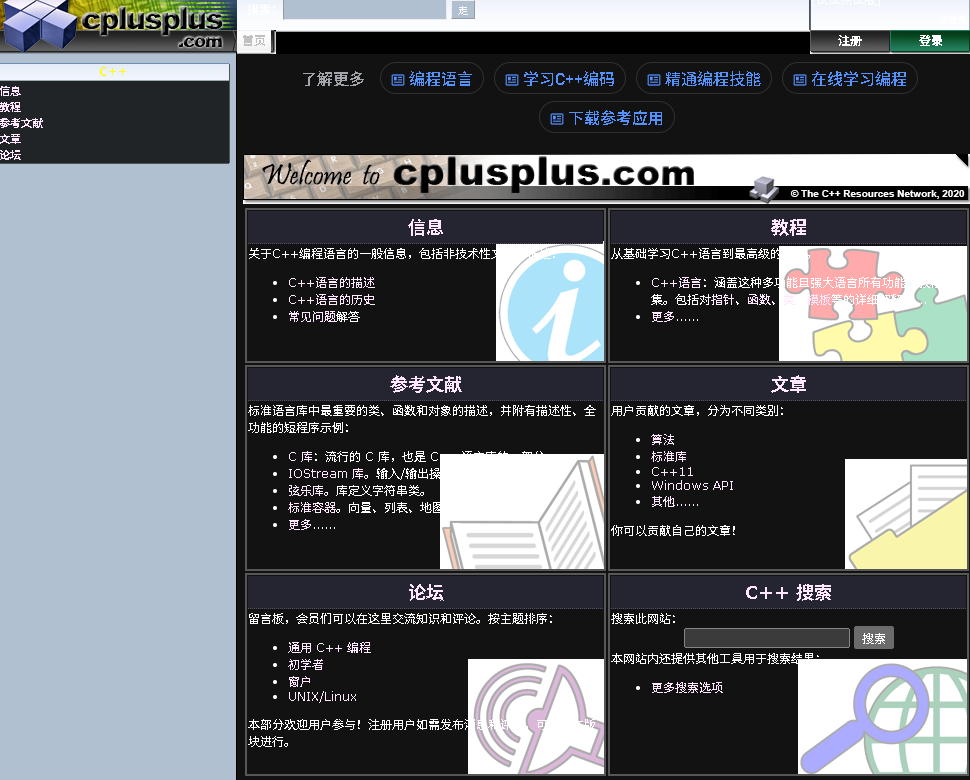The height and width of the screenshot is (780, 970).
Task: Open the C++11 articles link
Action: click(x=672, y=472)
